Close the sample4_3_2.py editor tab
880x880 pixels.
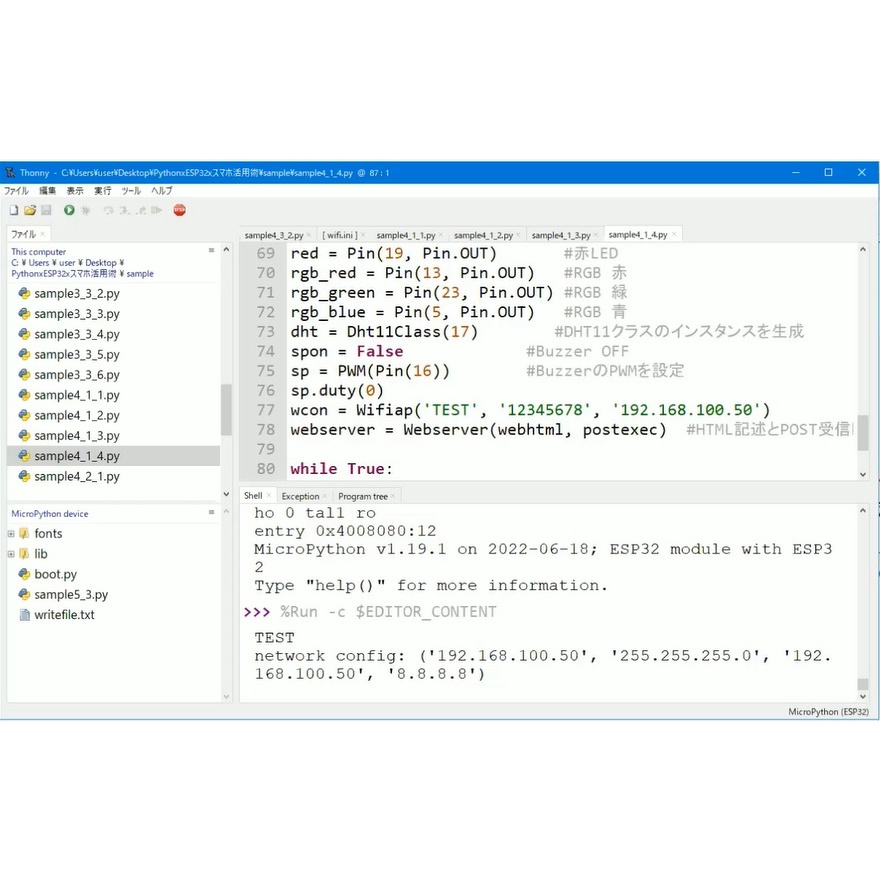click(309, 235)
